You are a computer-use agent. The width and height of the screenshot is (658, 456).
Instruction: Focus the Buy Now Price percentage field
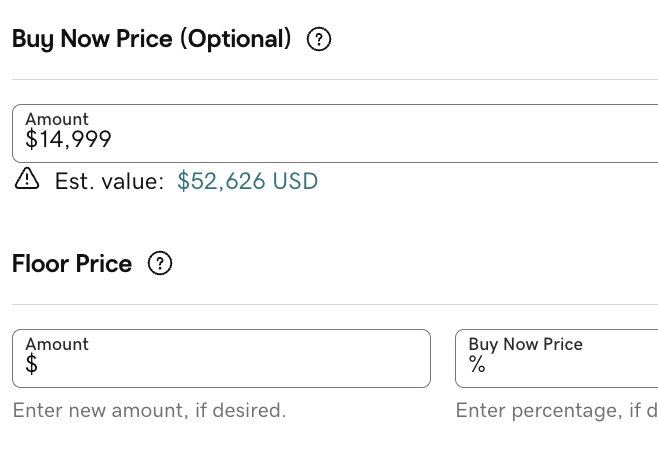click(556, 359)
